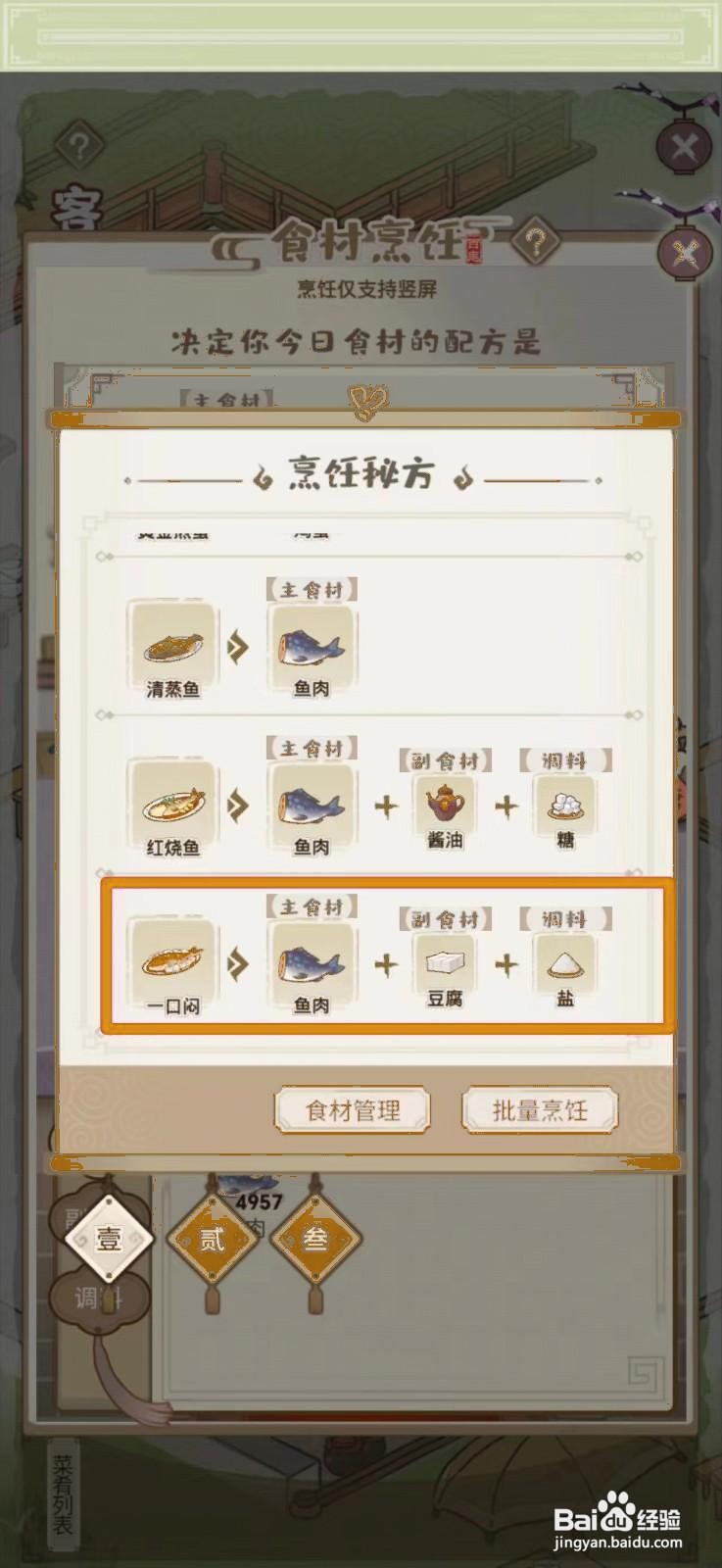Tap the top-left question mark diamond
This screenshot has height=1568, width=722.
[x=78, y=148]
